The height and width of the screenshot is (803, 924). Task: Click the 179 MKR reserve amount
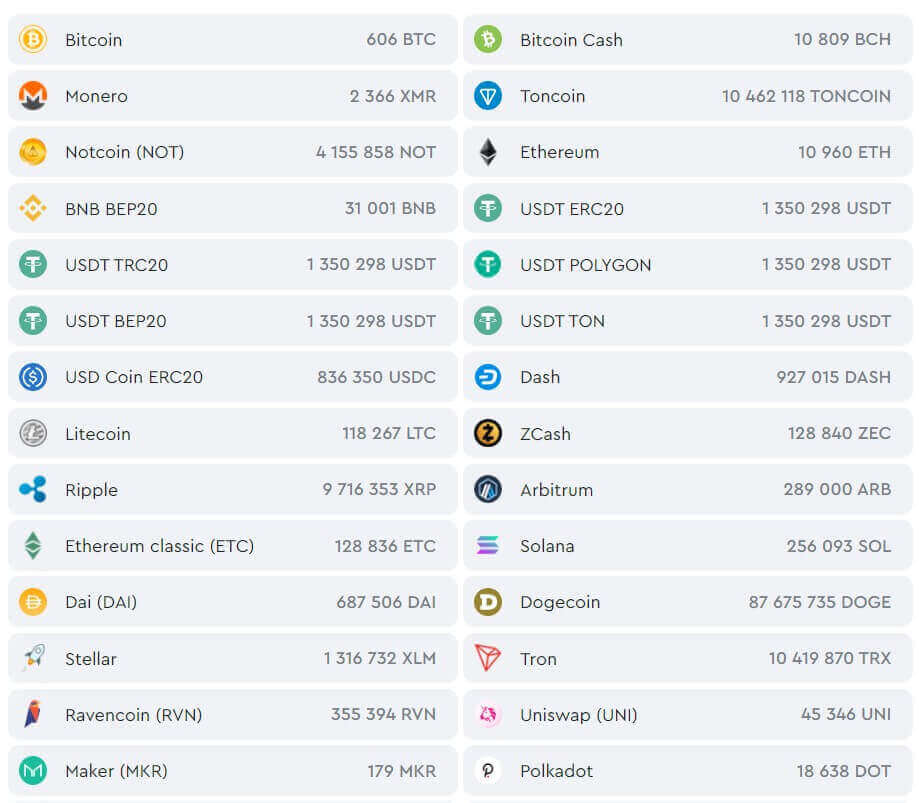click(402, 771)
